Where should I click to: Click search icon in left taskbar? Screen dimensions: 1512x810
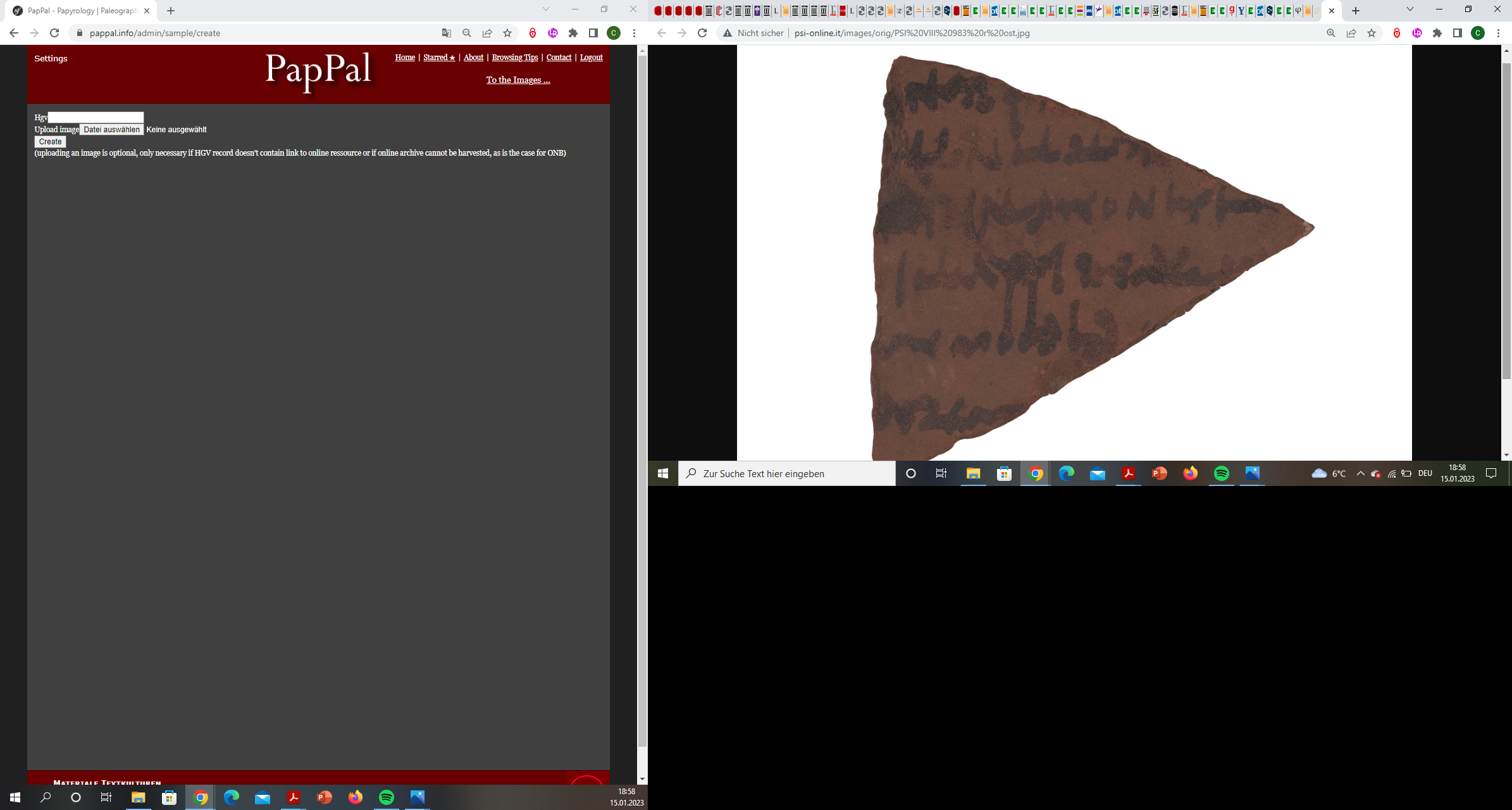pos(46,797)
